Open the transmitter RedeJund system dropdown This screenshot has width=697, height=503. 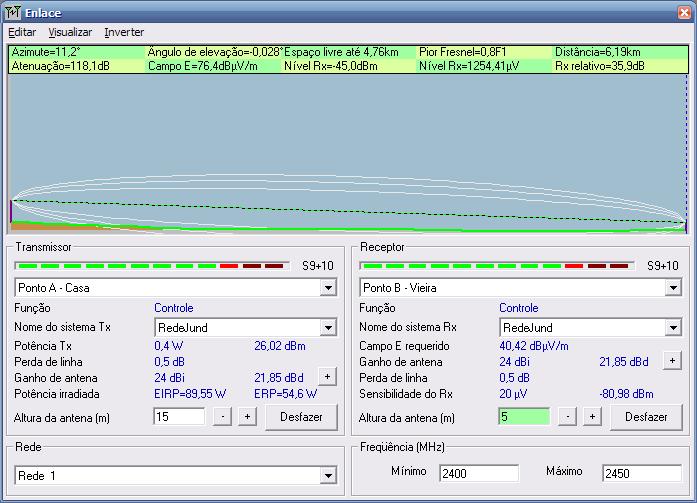(x=328, y=327)
